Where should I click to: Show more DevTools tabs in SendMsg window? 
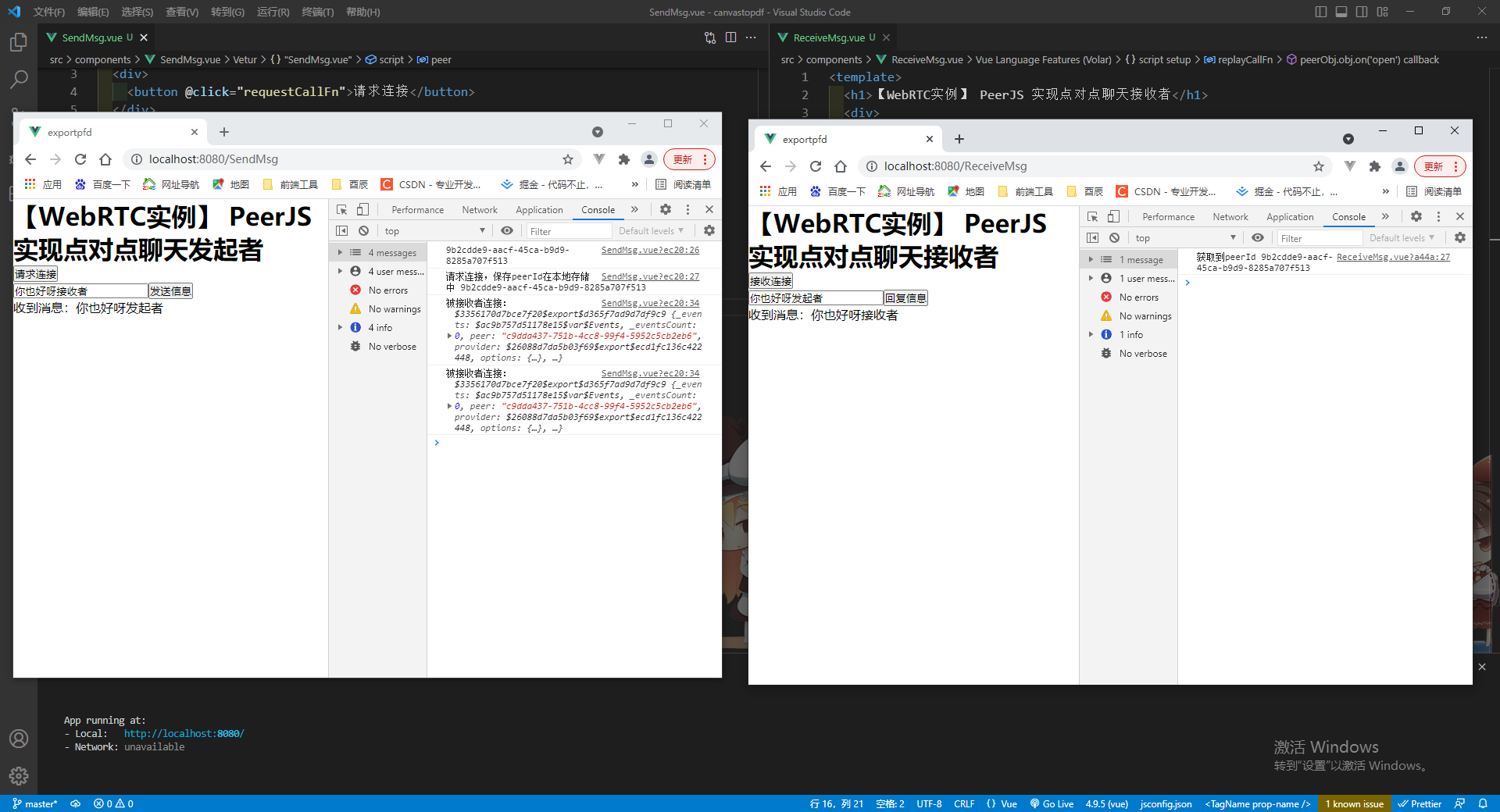pos(634,209)
